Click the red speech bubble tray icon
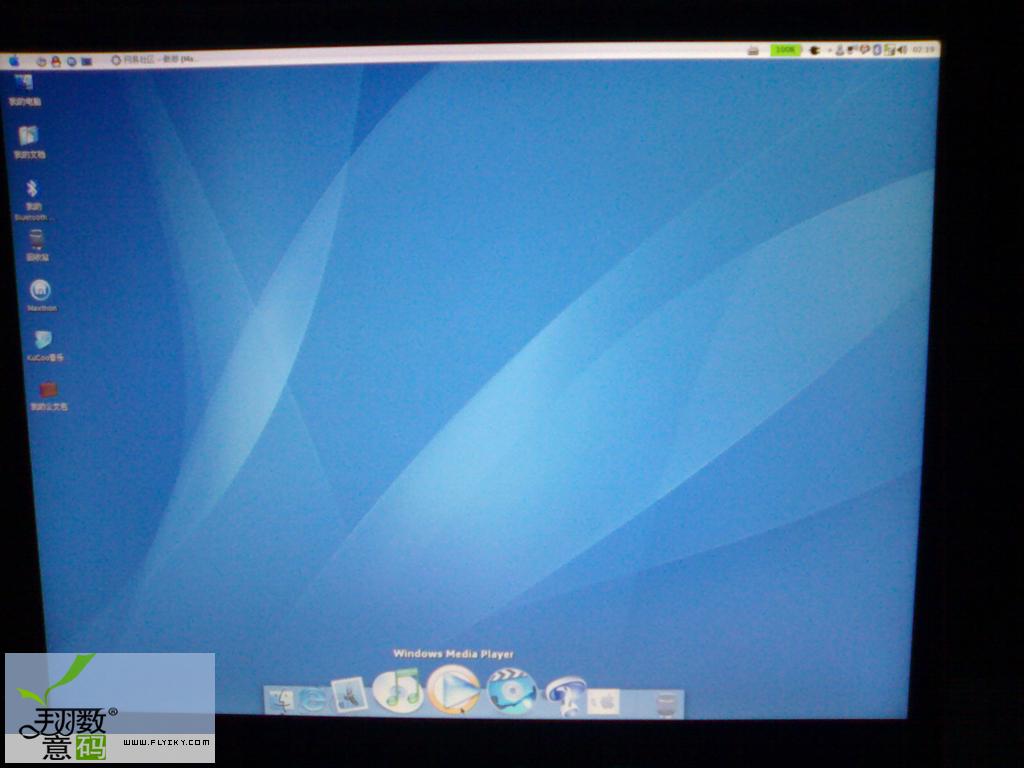1024x768 pixels. point(865,49)
